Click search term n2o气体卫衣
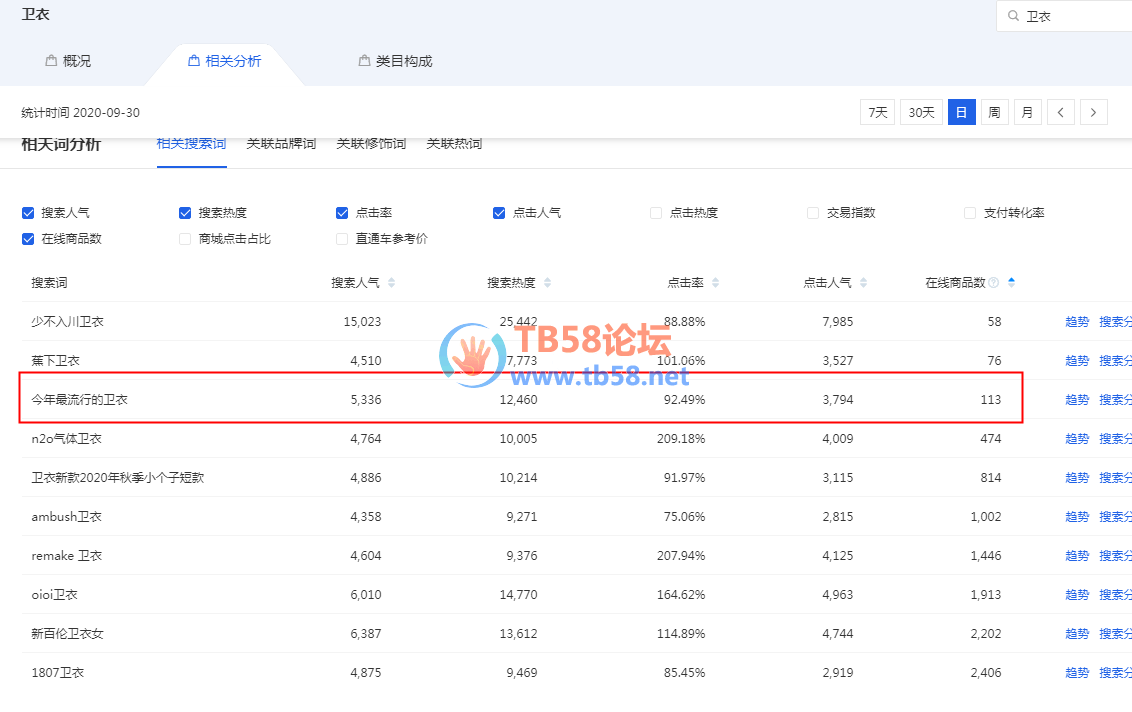 [66, 439]
